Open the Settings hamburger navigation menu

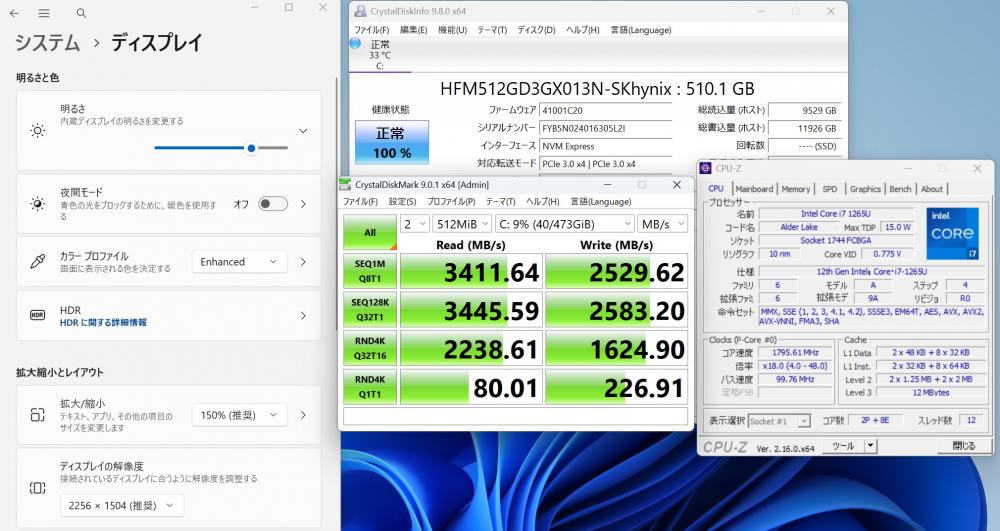(x=43, y=13)
